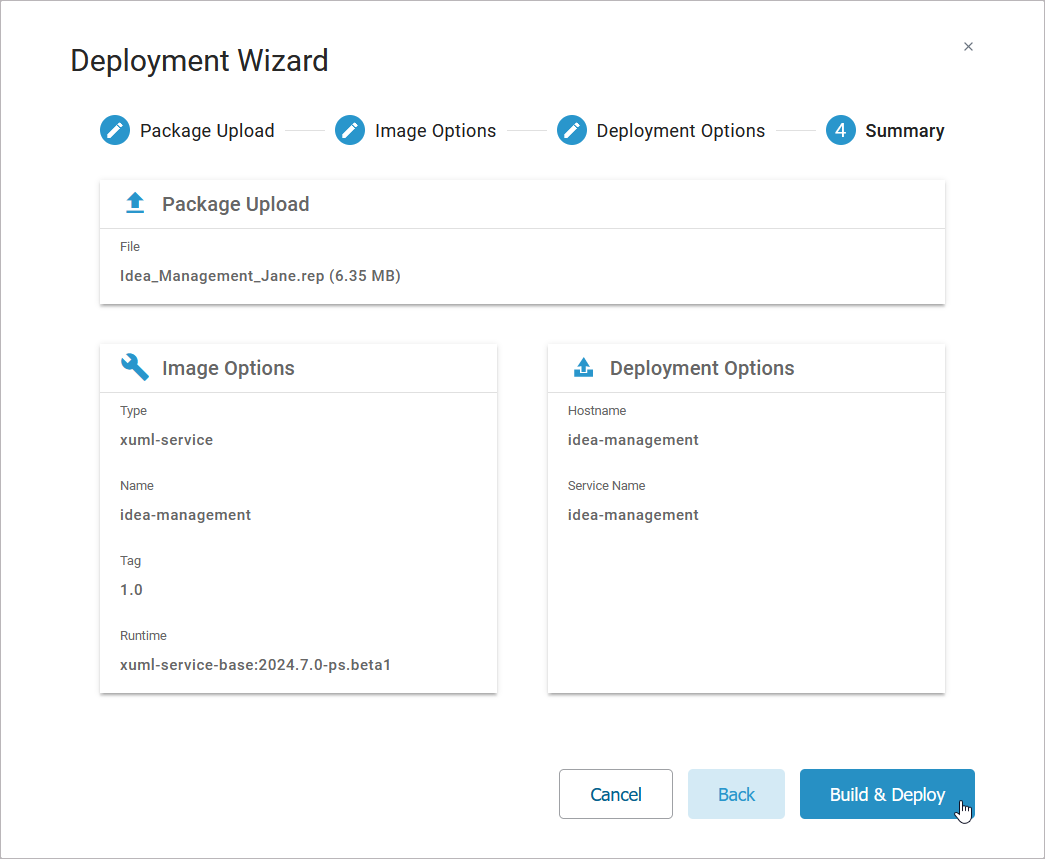Close the Deployment Wizard with the X icon
Image resolution: width=1045 pixels, height=859 pixels.
tap(968, 46)
